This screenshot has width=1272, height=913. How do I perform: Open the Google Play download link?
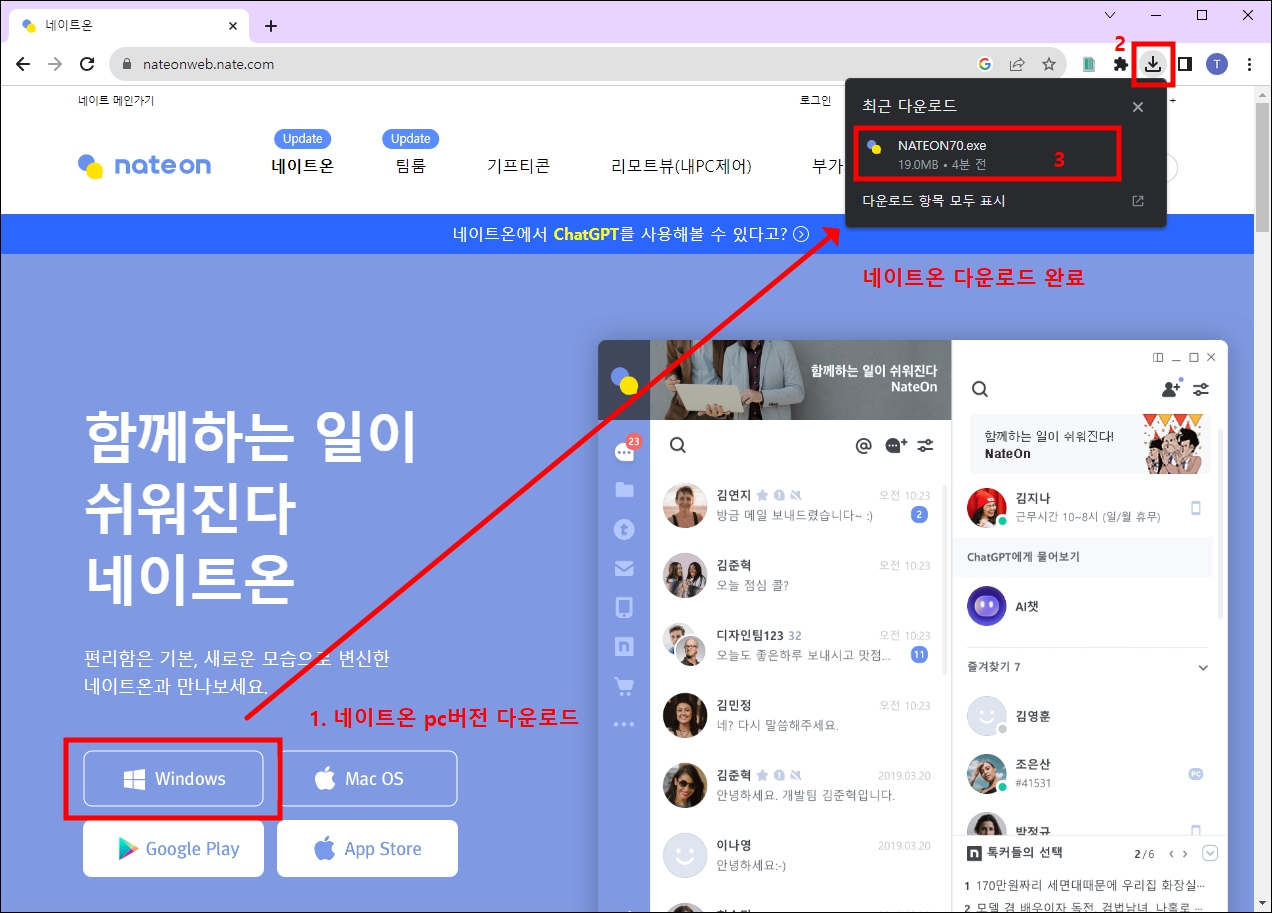pos(173,848)
